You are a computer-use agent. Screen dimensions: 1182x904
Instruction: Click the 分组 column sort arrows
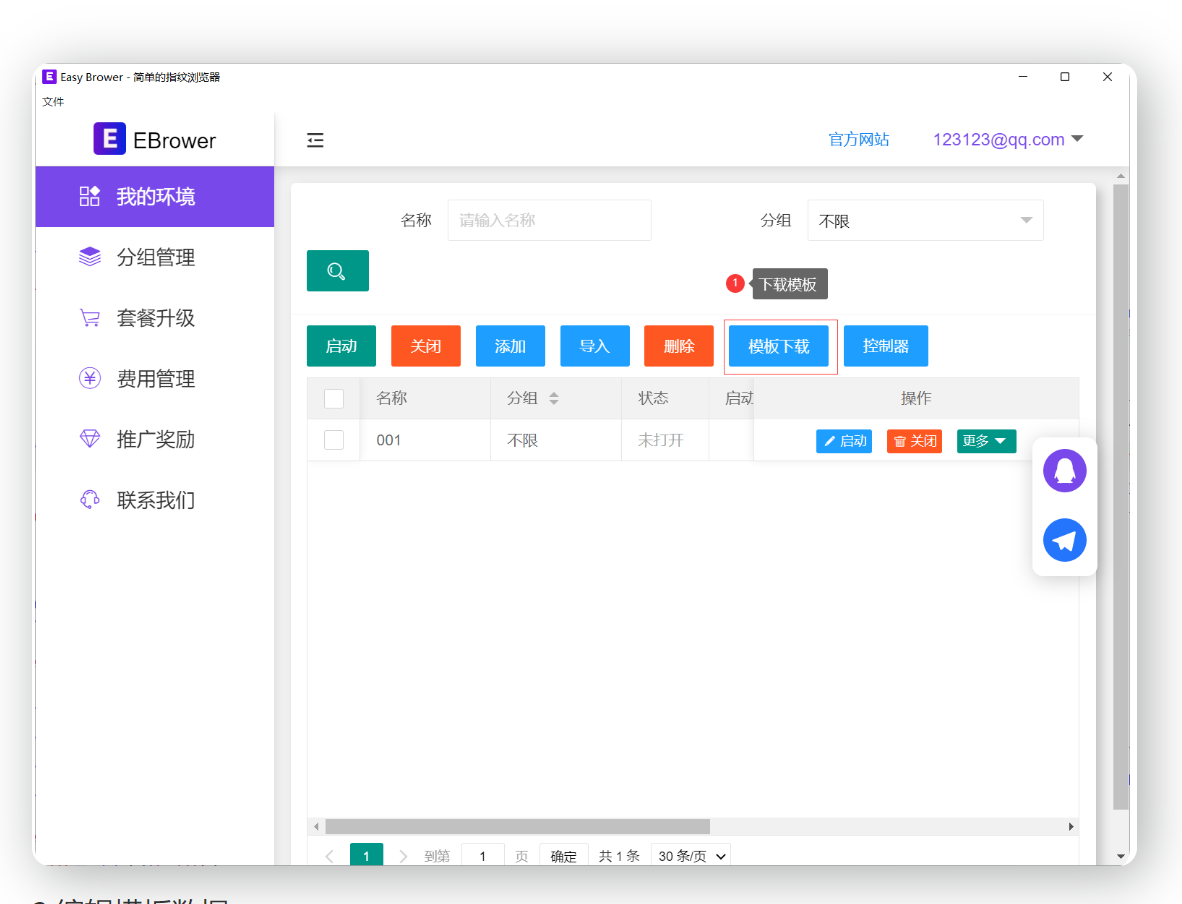click(553, 398)
